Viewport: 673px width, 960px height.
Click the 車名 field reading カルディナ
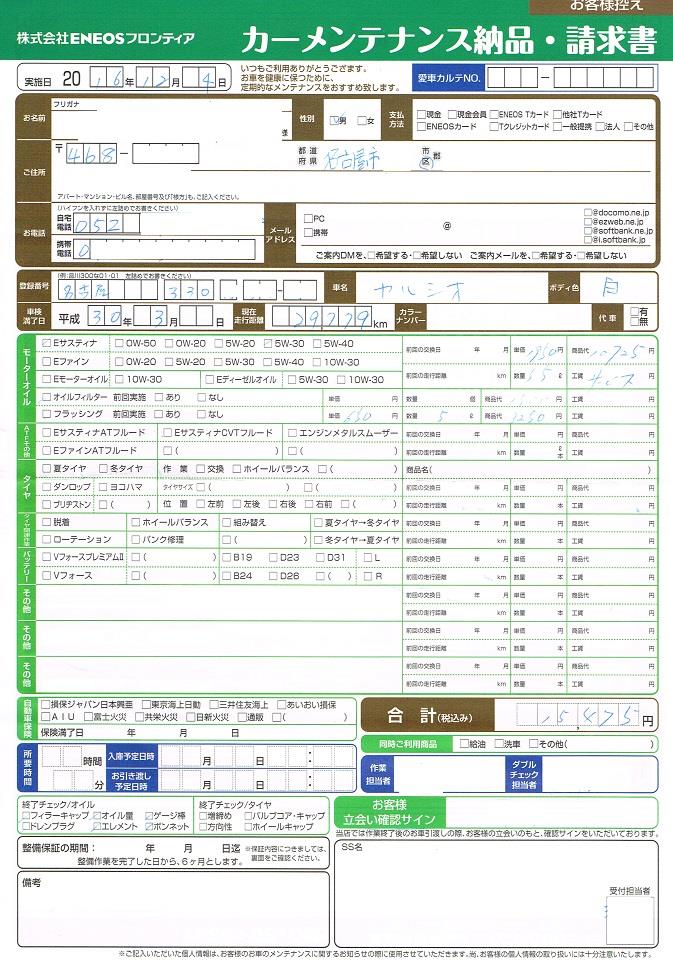[x=450, y=288]
